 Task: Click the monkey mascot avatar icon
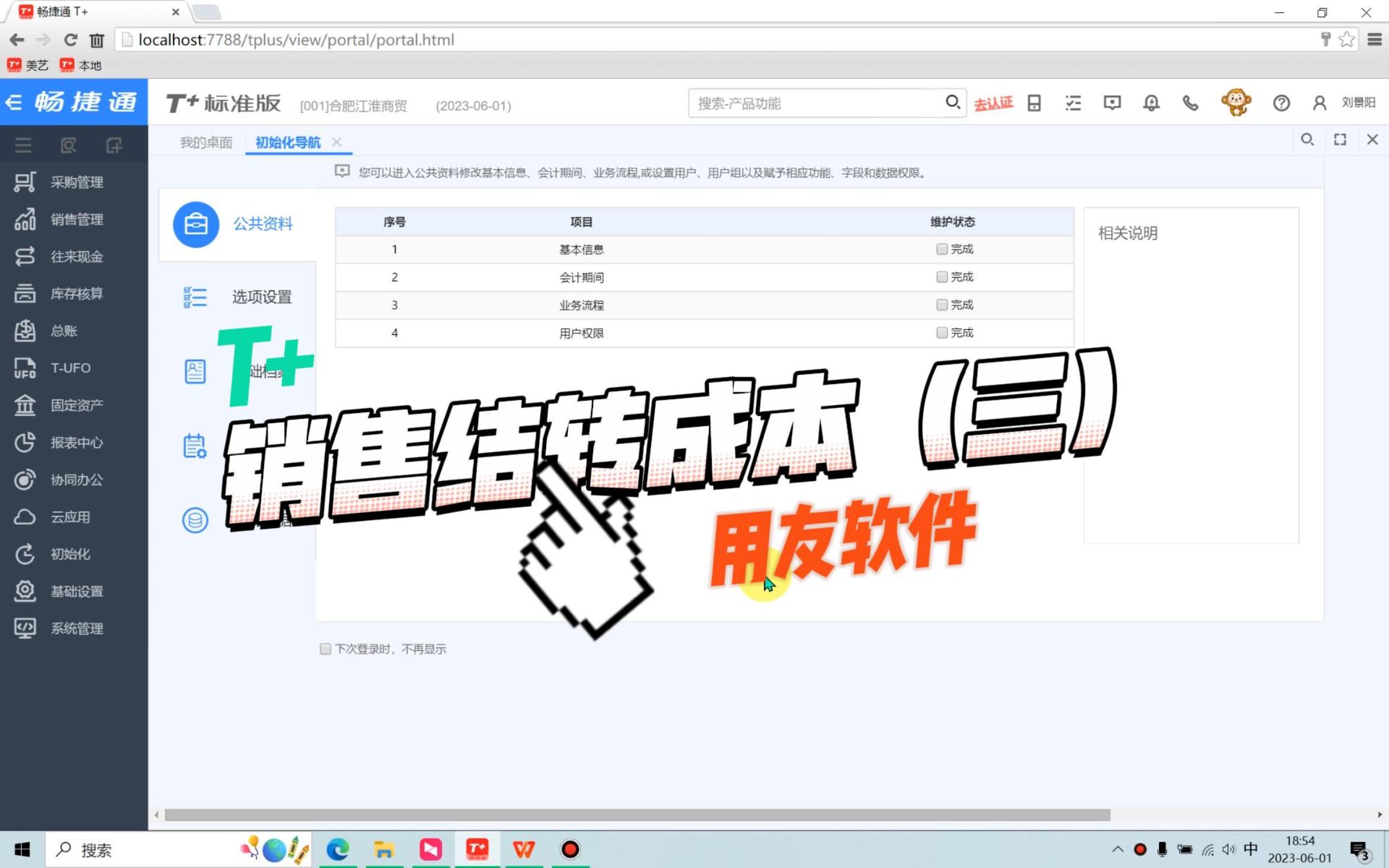point(1236,102)
